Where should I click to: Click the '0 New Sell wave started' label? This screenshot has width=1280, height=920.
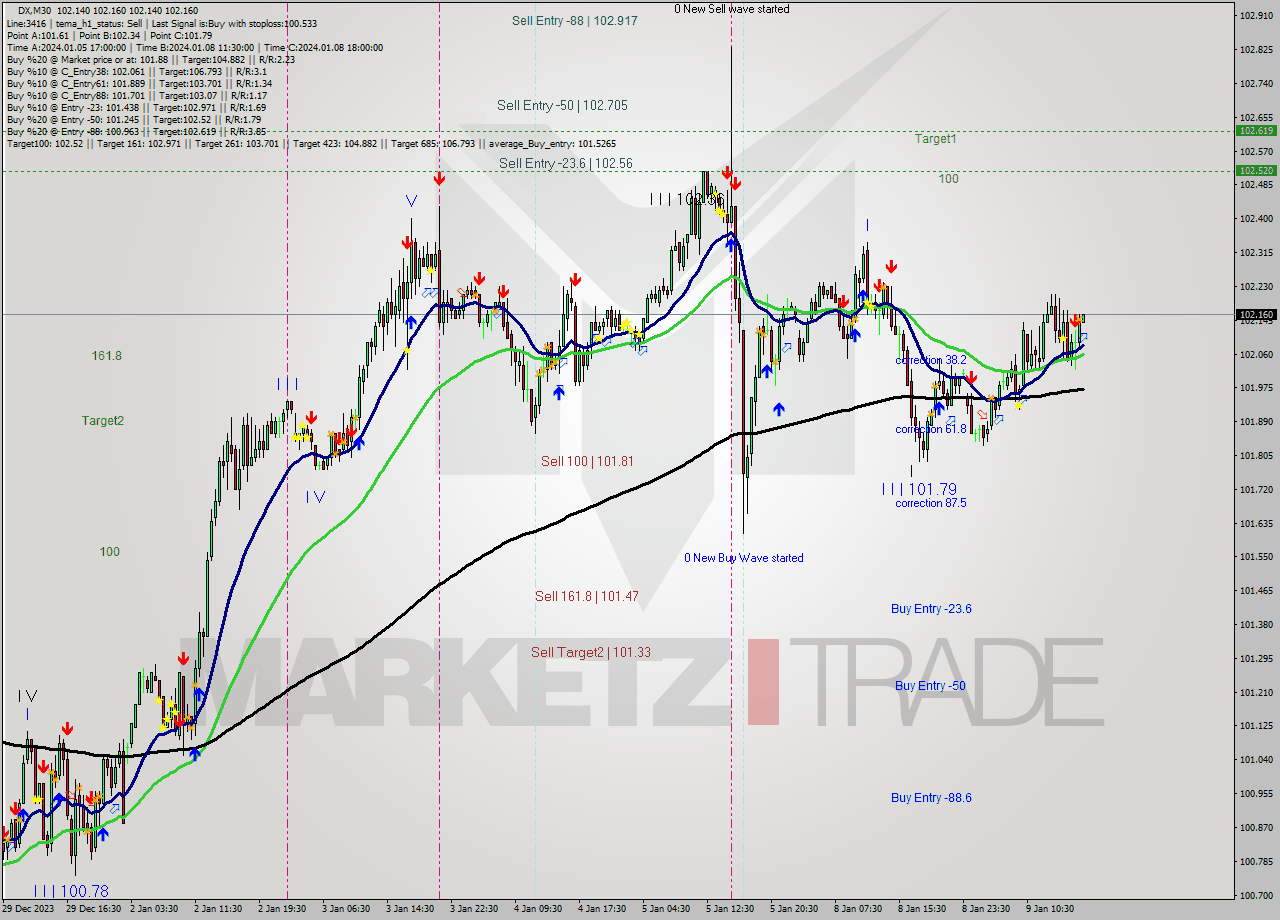[731, 9]
